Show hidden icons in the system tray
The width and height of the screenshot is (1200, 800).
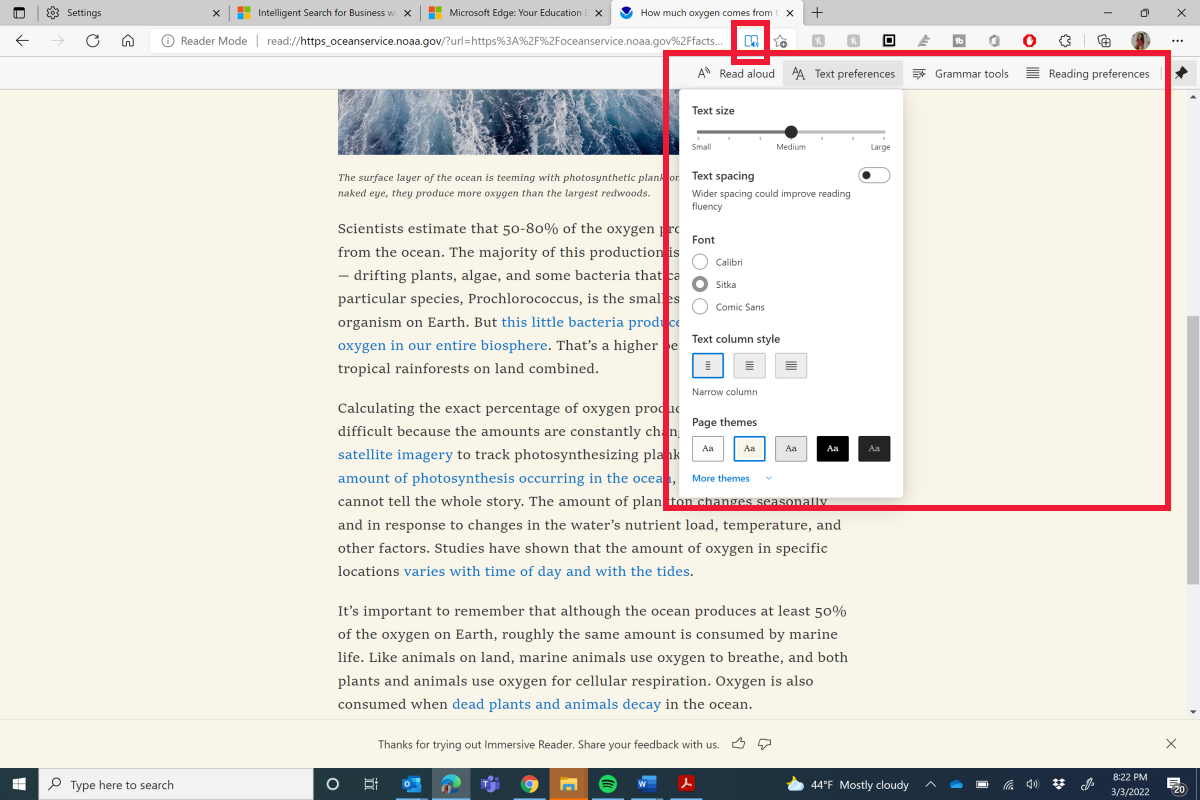930,784
